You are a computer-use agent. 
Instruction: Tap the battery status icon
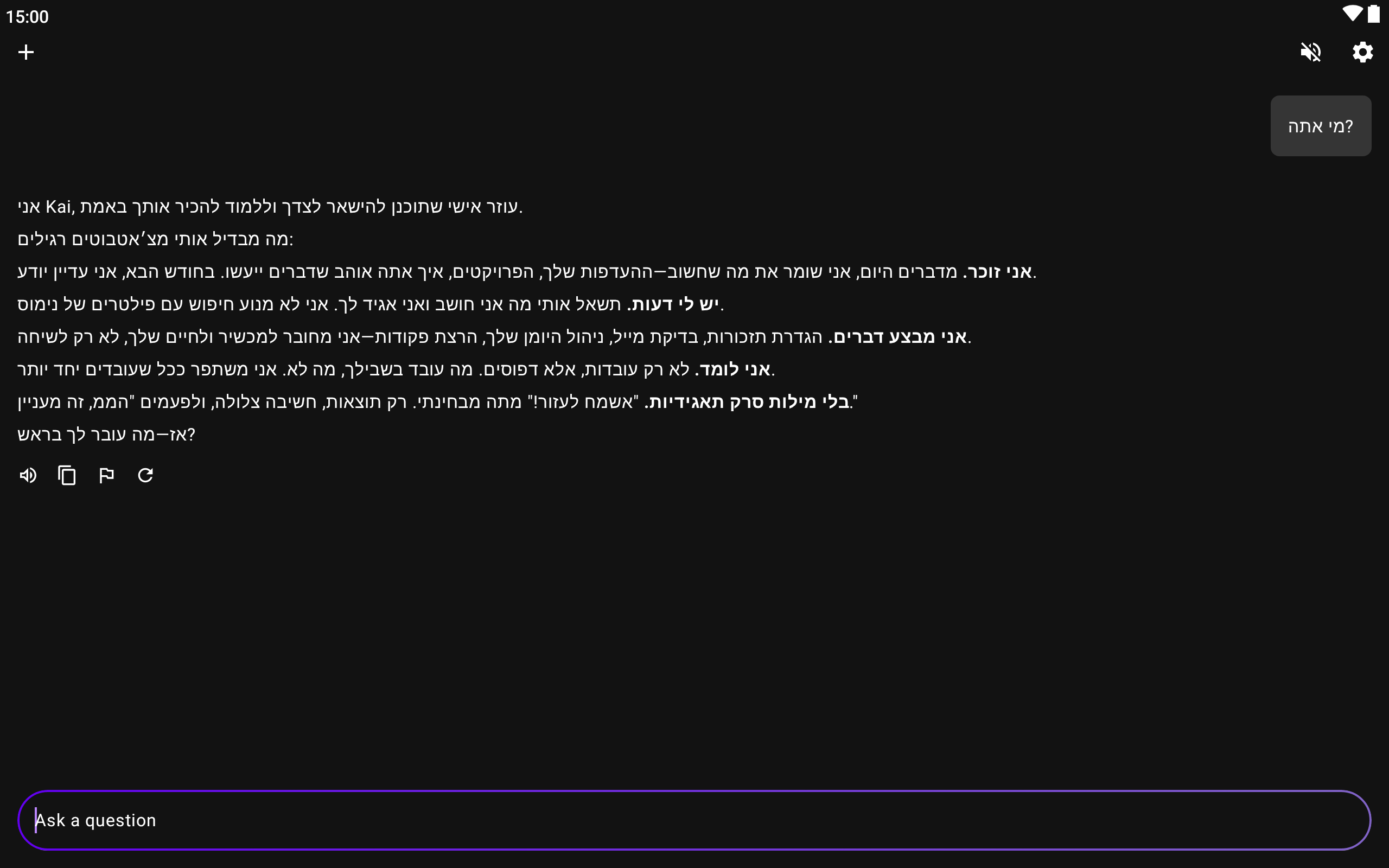(1373, 14)
